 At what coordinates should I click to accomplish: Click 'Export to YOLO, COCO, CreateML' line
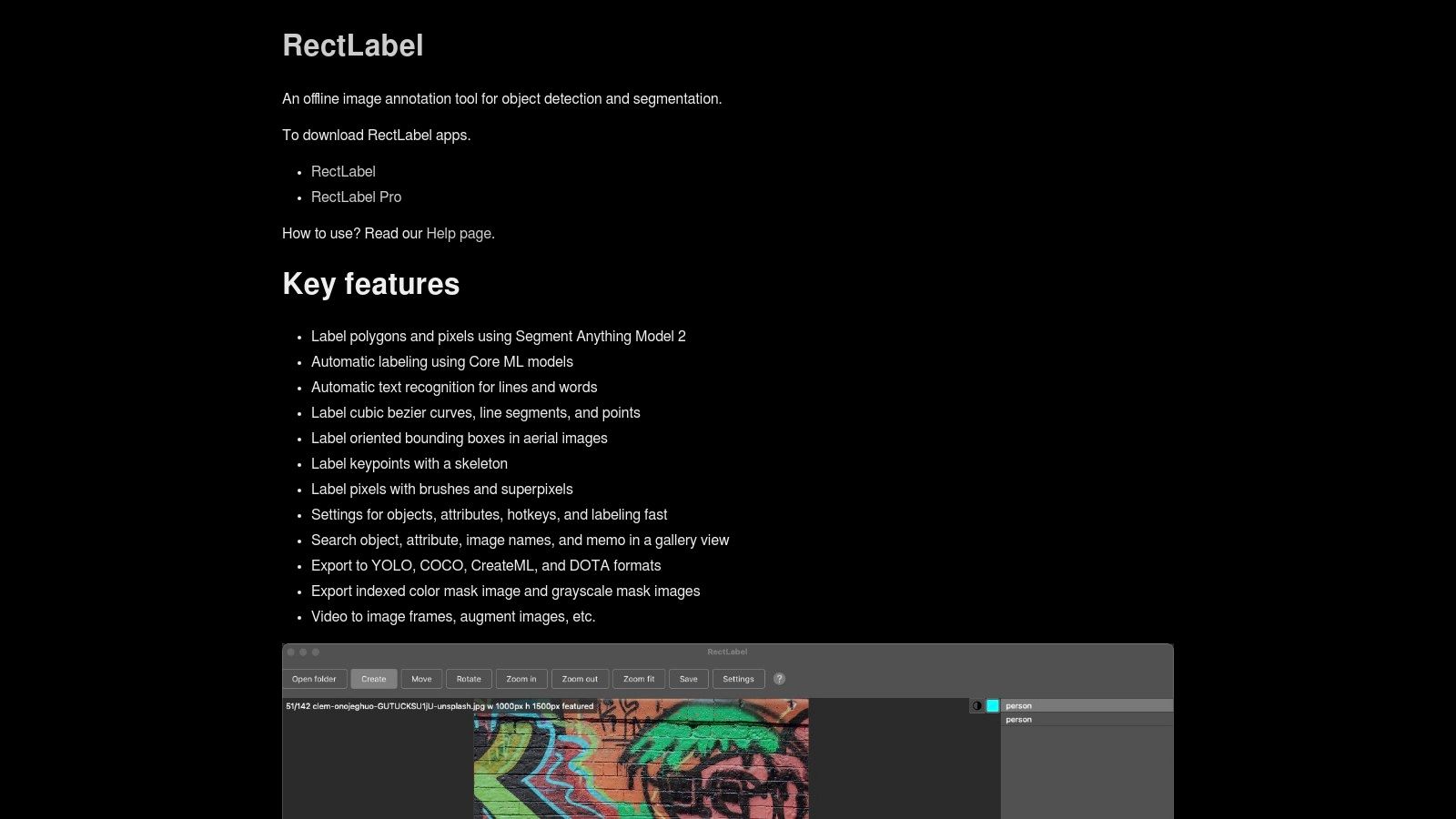(486, 565)
